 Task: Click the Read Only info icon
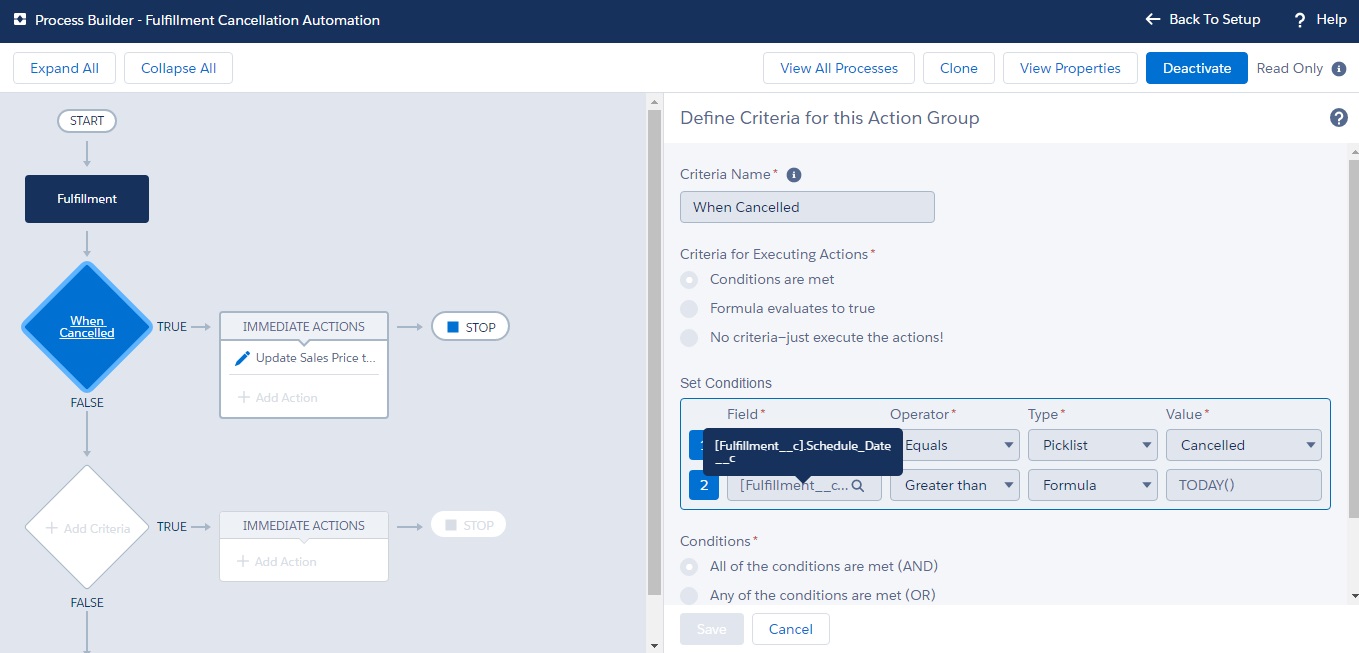[1340, 69]
